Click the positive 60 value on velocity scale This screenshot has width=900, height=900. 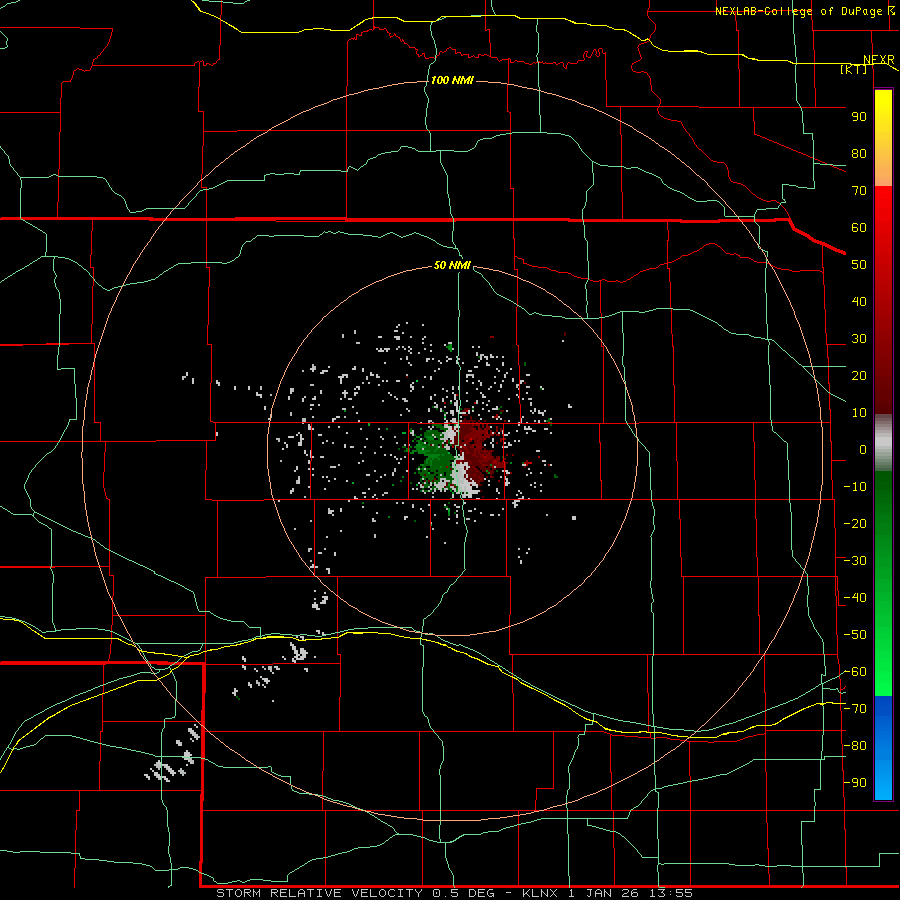(859, 228)
